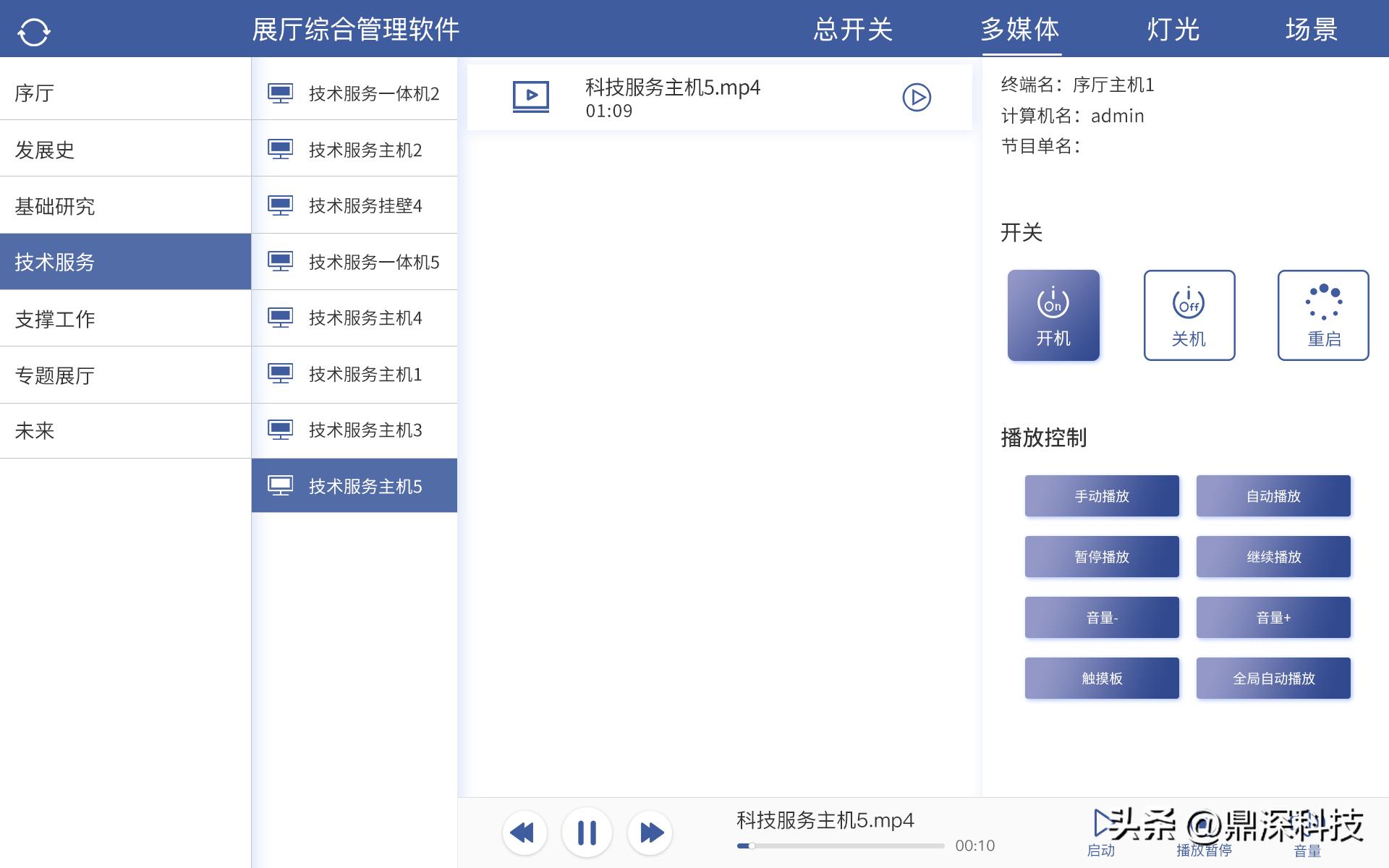Toggle the 开机 power-on switch
The height and width of the screenshot is (868, 1389).
1053,315
